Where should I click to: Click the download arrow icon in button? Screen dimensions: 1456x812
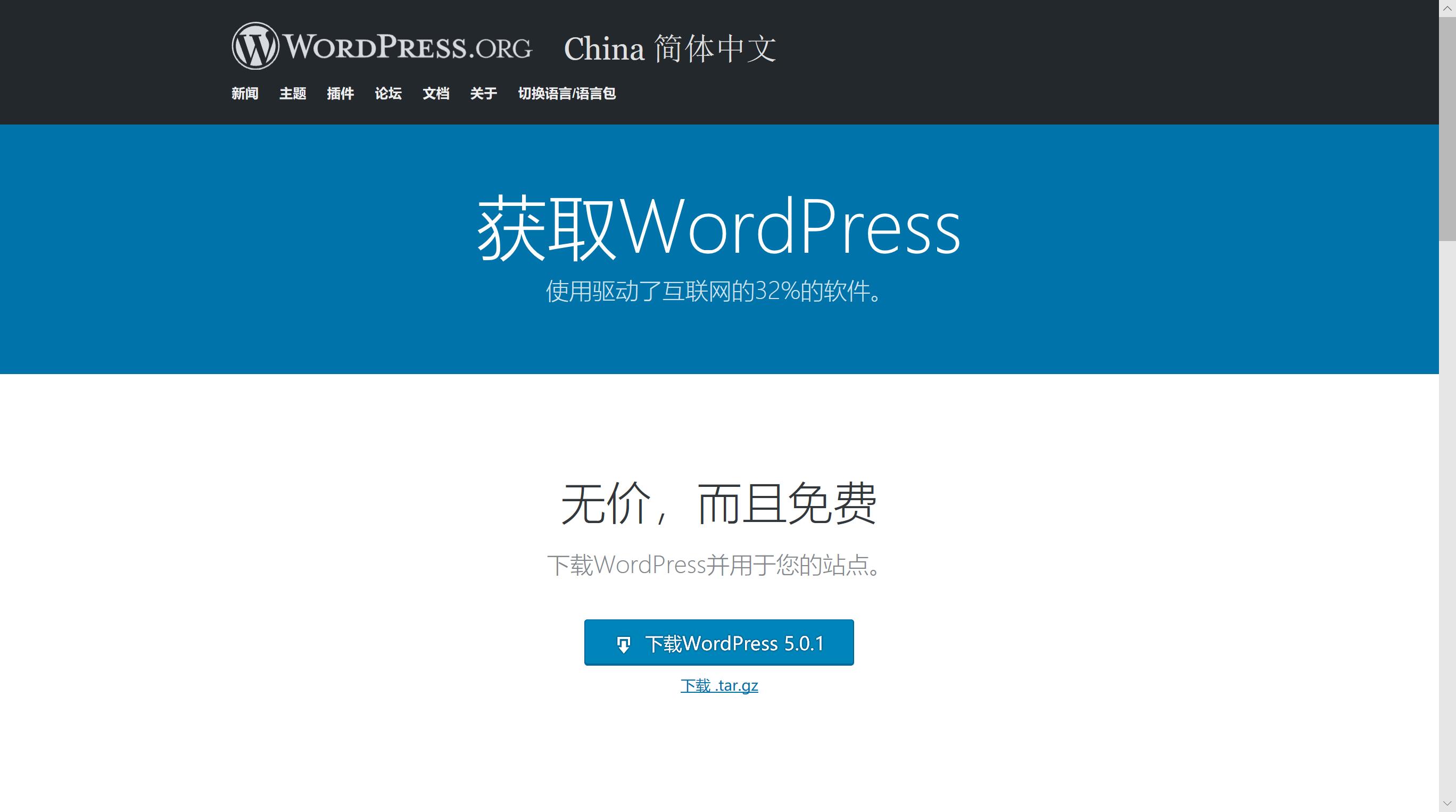click(624, 645)
